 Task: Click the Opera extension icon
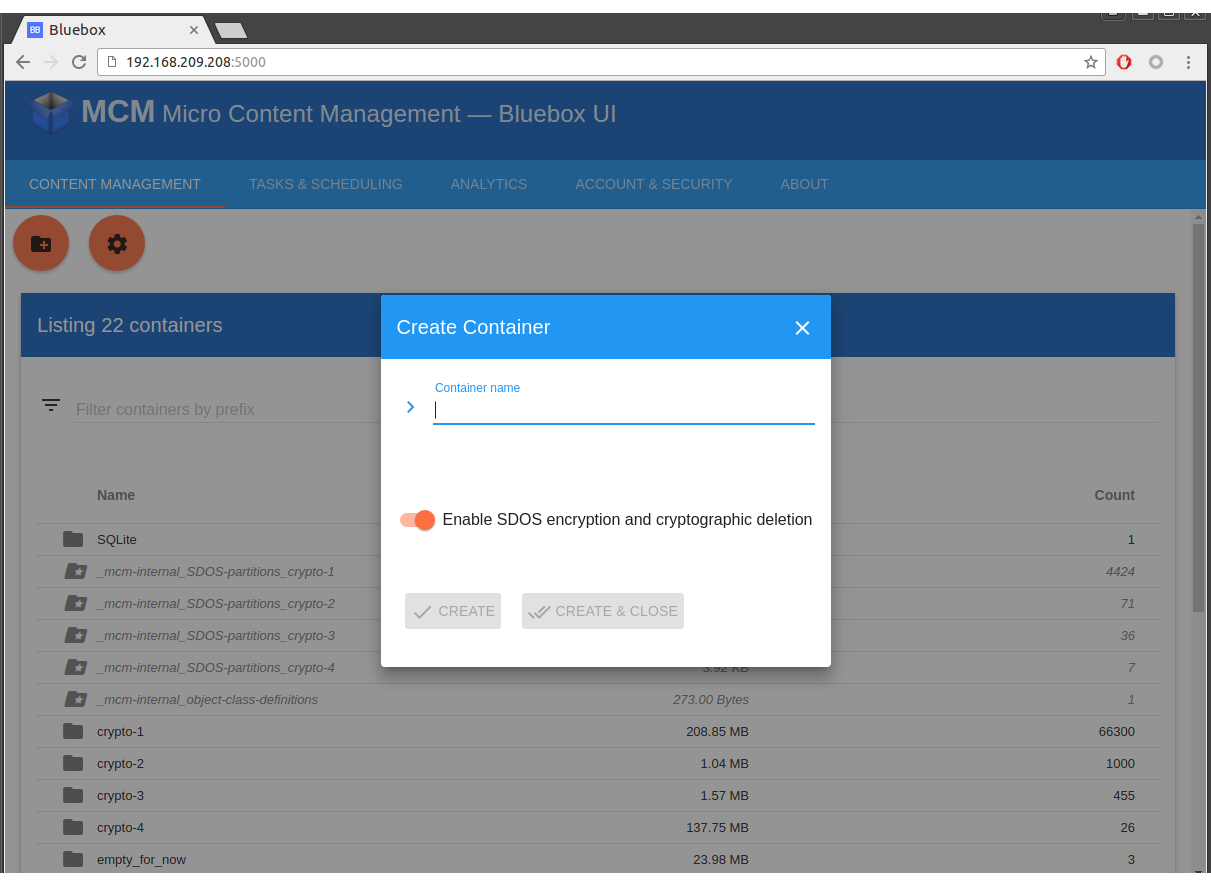pyautogui.click(x=1124, y=62)
